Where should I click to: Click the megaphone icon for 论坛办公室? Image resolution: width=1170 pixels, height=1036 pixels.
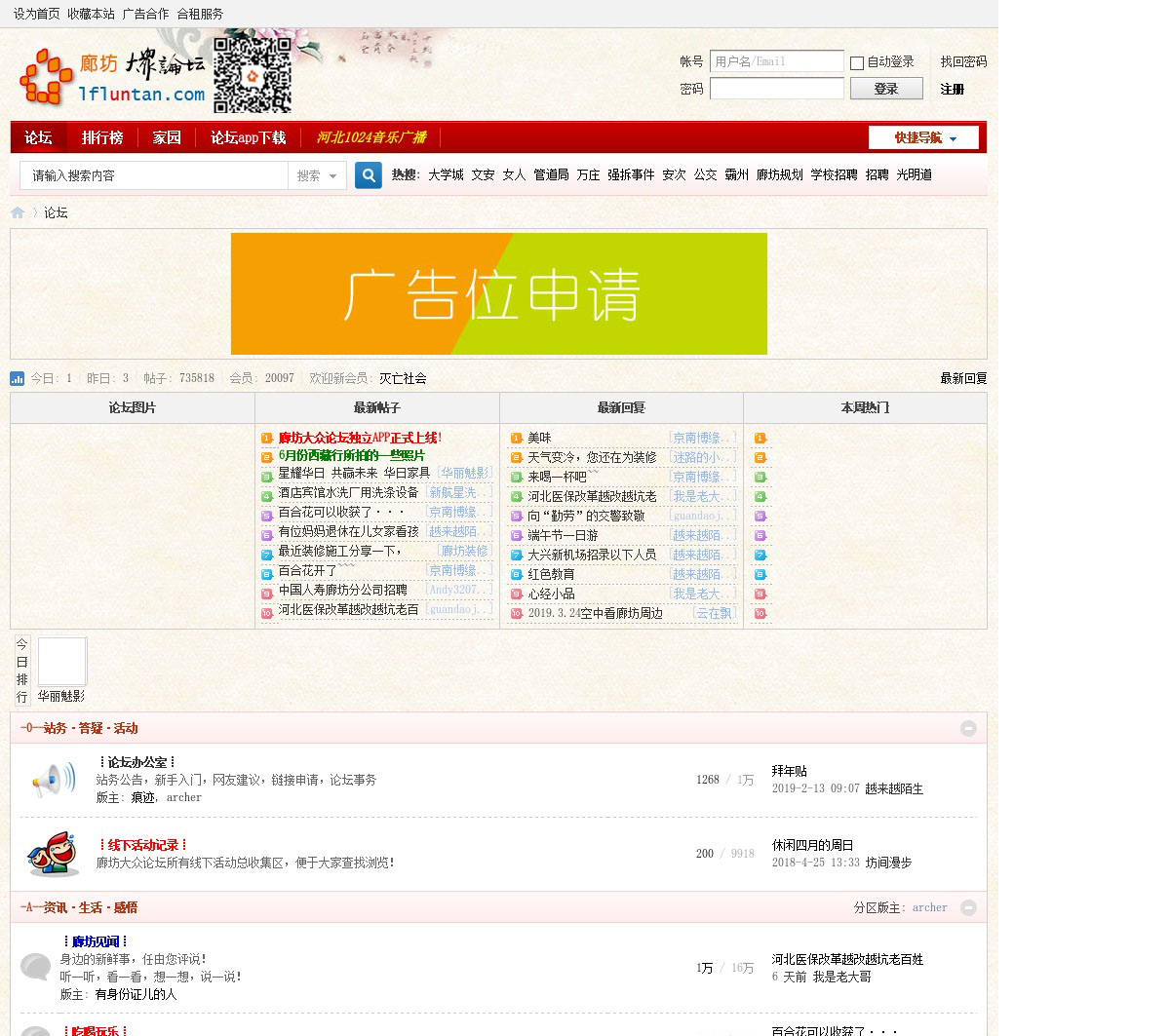[53, 780]
